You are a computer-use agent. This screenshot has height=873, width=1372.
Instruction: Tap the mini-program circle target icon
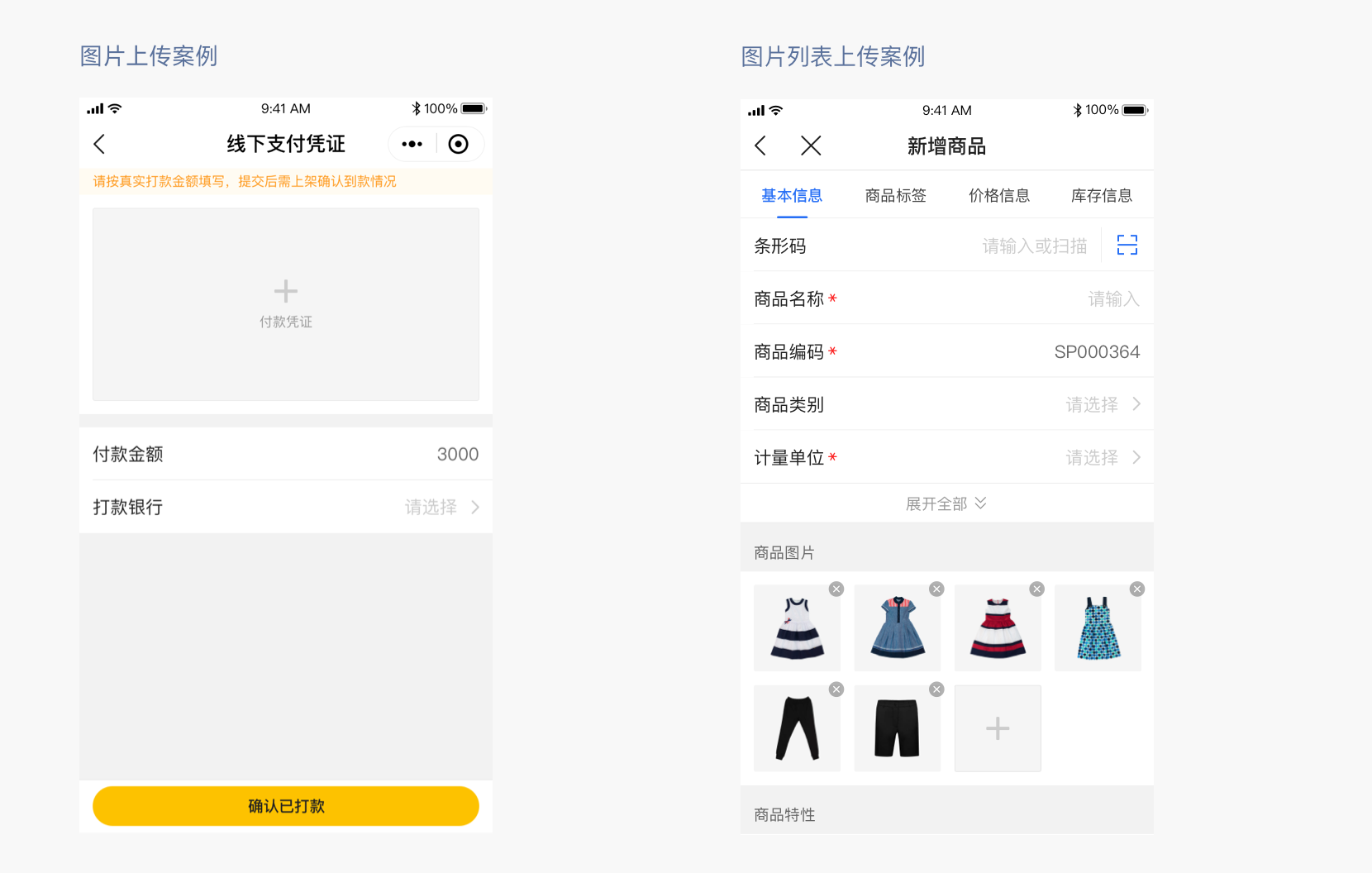[x=458, y=145]
